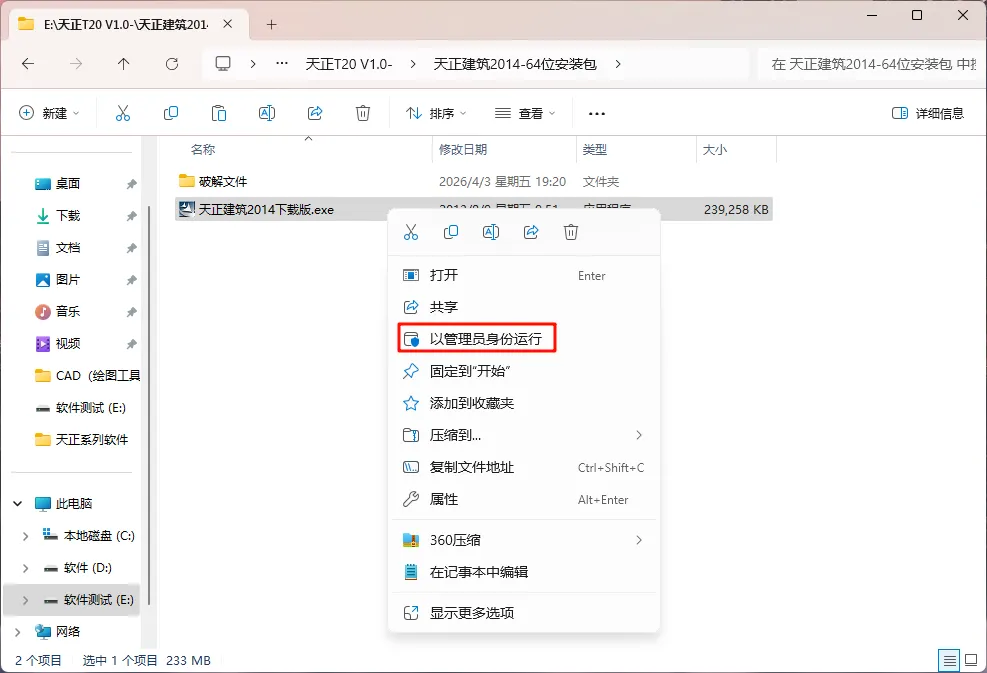Go back with the back arrow

coord(28,64)
